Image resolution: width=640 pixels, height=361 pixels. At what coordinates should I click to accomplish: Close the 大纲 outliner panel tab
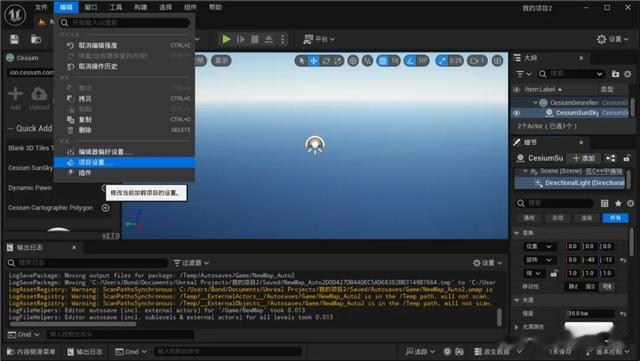(x=581, y=58)
